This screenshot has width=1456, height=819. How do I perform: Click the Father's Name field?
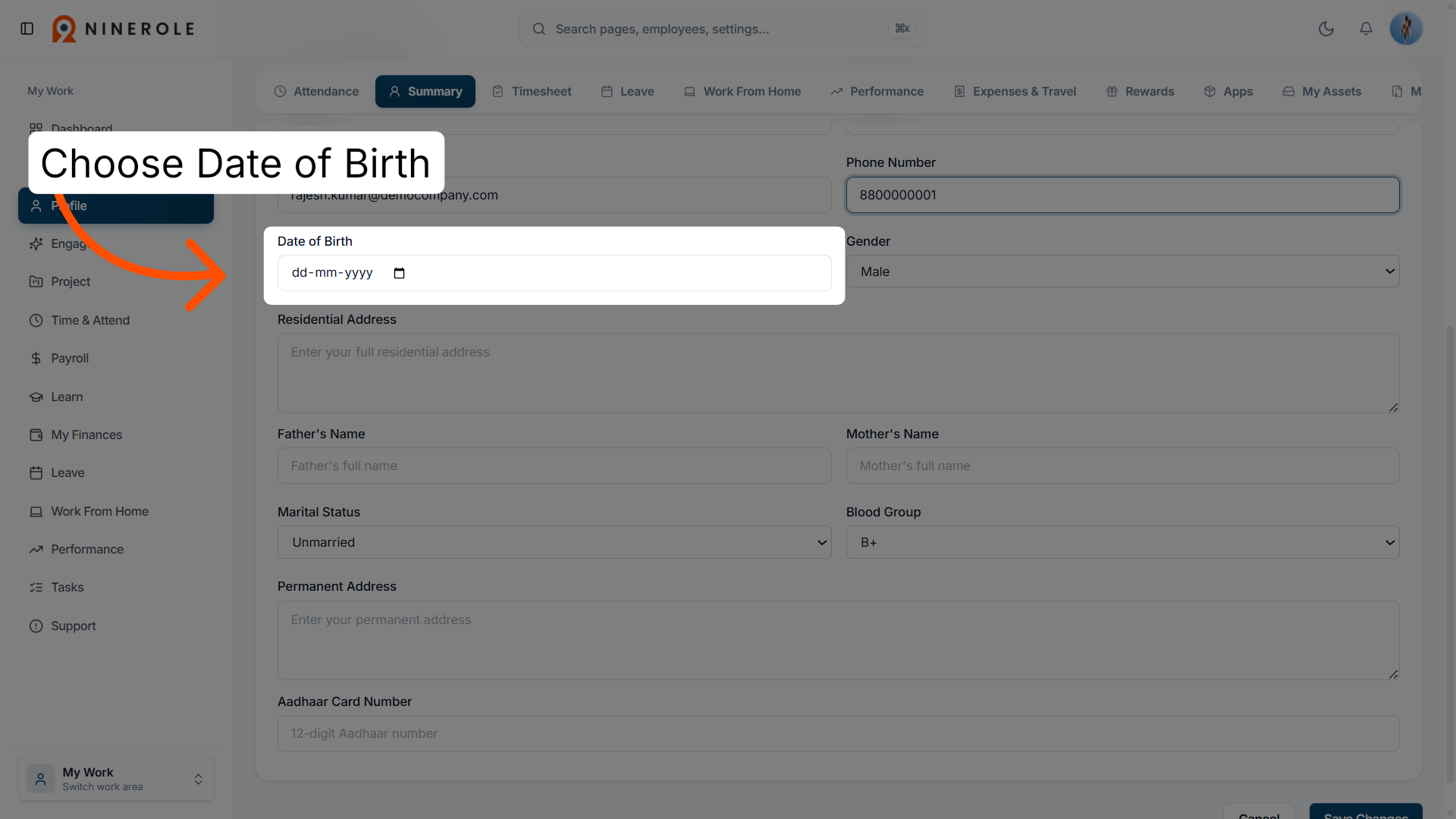tap(554, 466)
